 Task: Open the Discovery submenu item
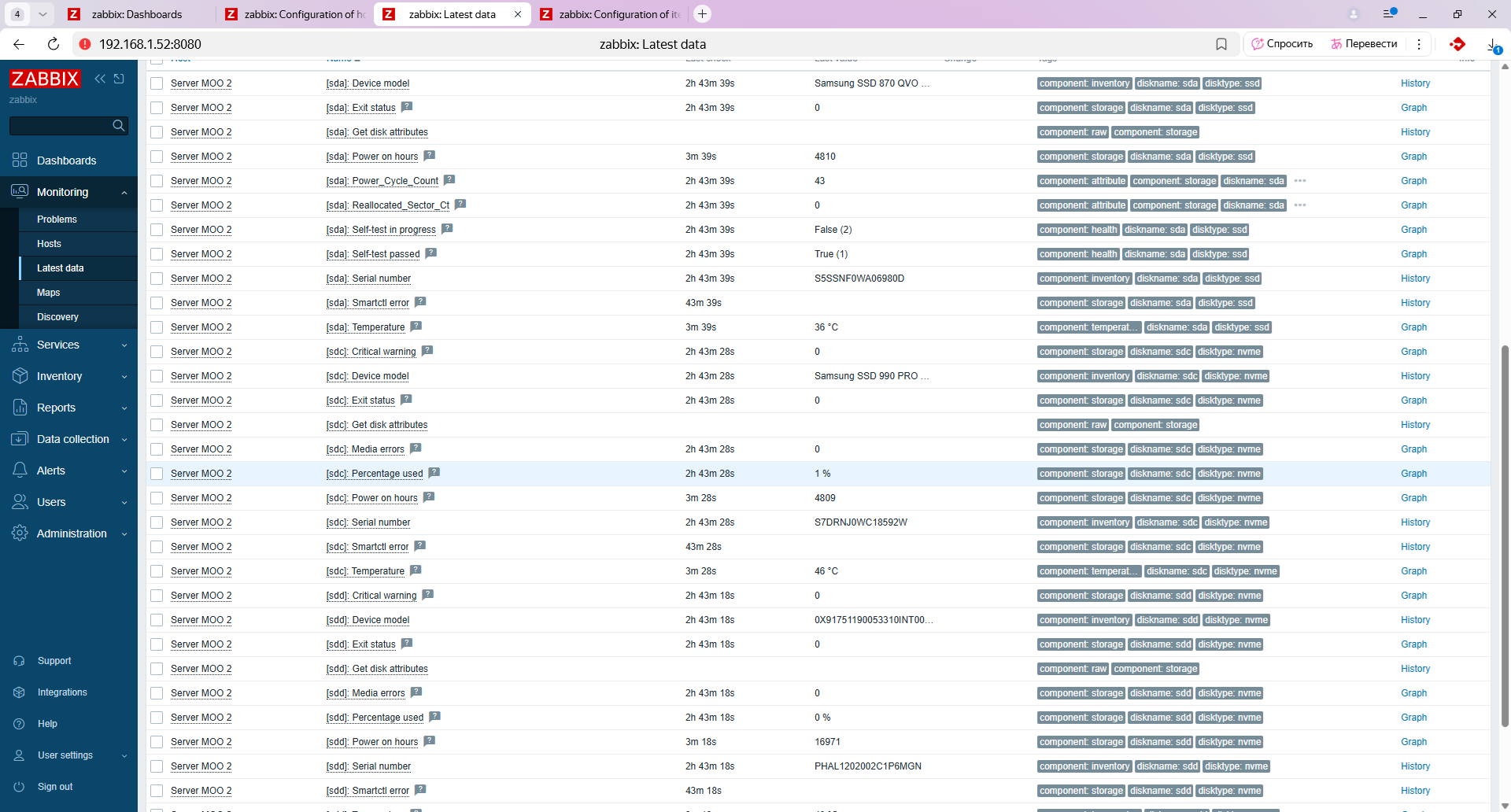tap(78, 317)
